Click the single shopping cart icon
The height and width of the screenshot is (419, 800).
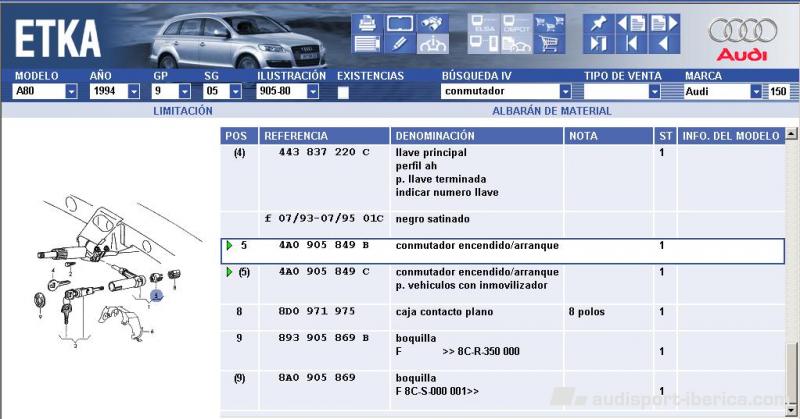point(549,43)
